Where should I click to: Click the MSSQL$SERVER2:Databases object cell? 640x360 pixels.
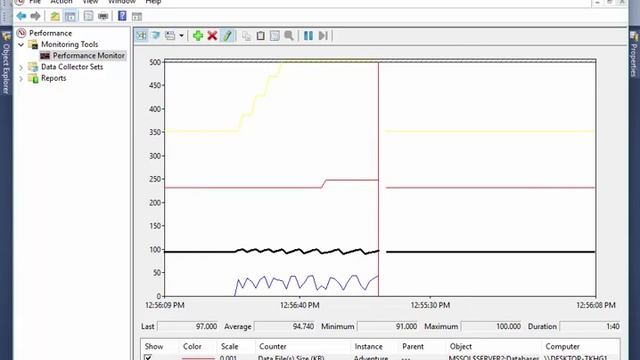tap(494, 358)
